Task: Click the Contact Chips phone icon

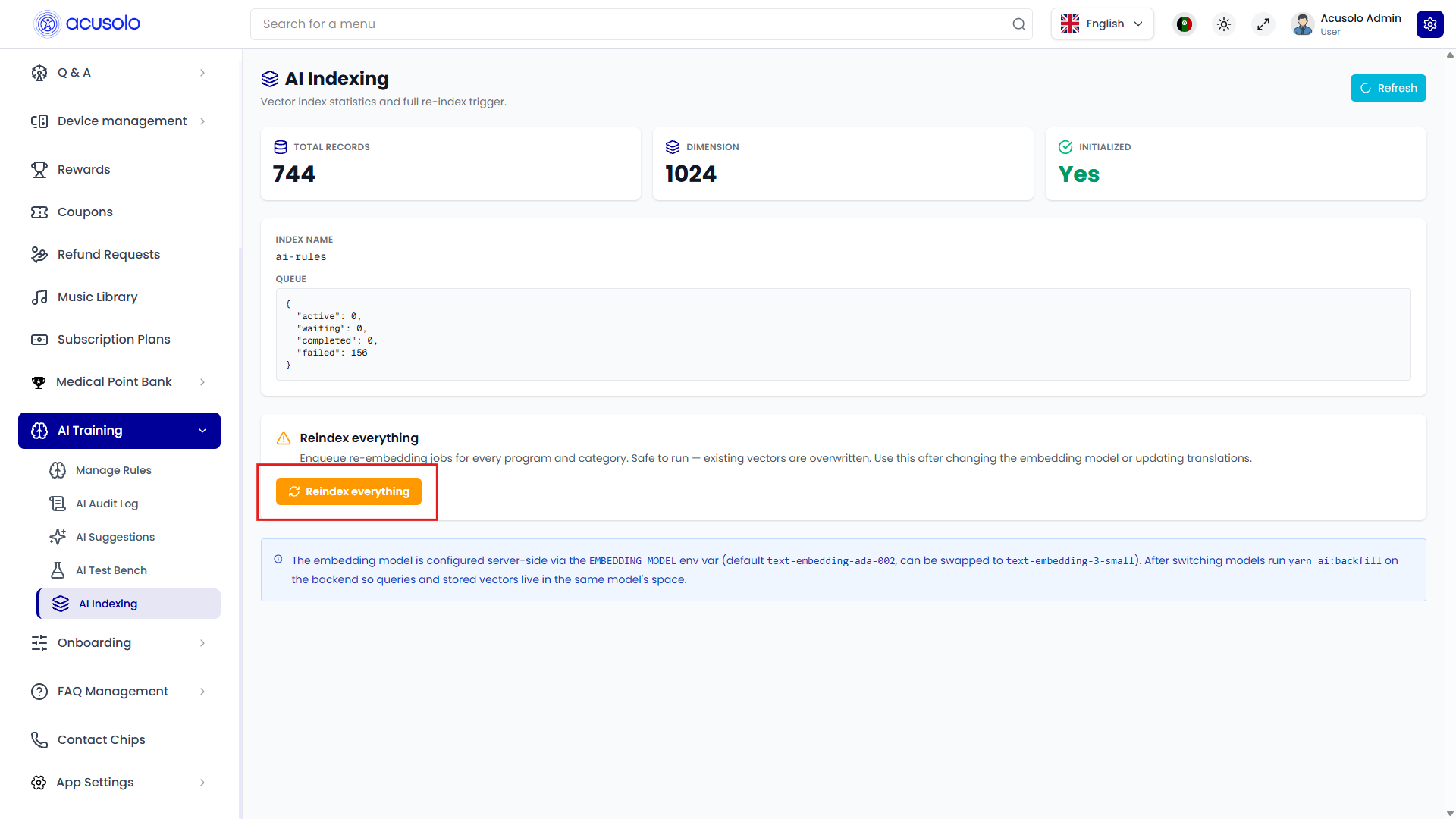Action: pyautogui.click(x=39, y=740)
